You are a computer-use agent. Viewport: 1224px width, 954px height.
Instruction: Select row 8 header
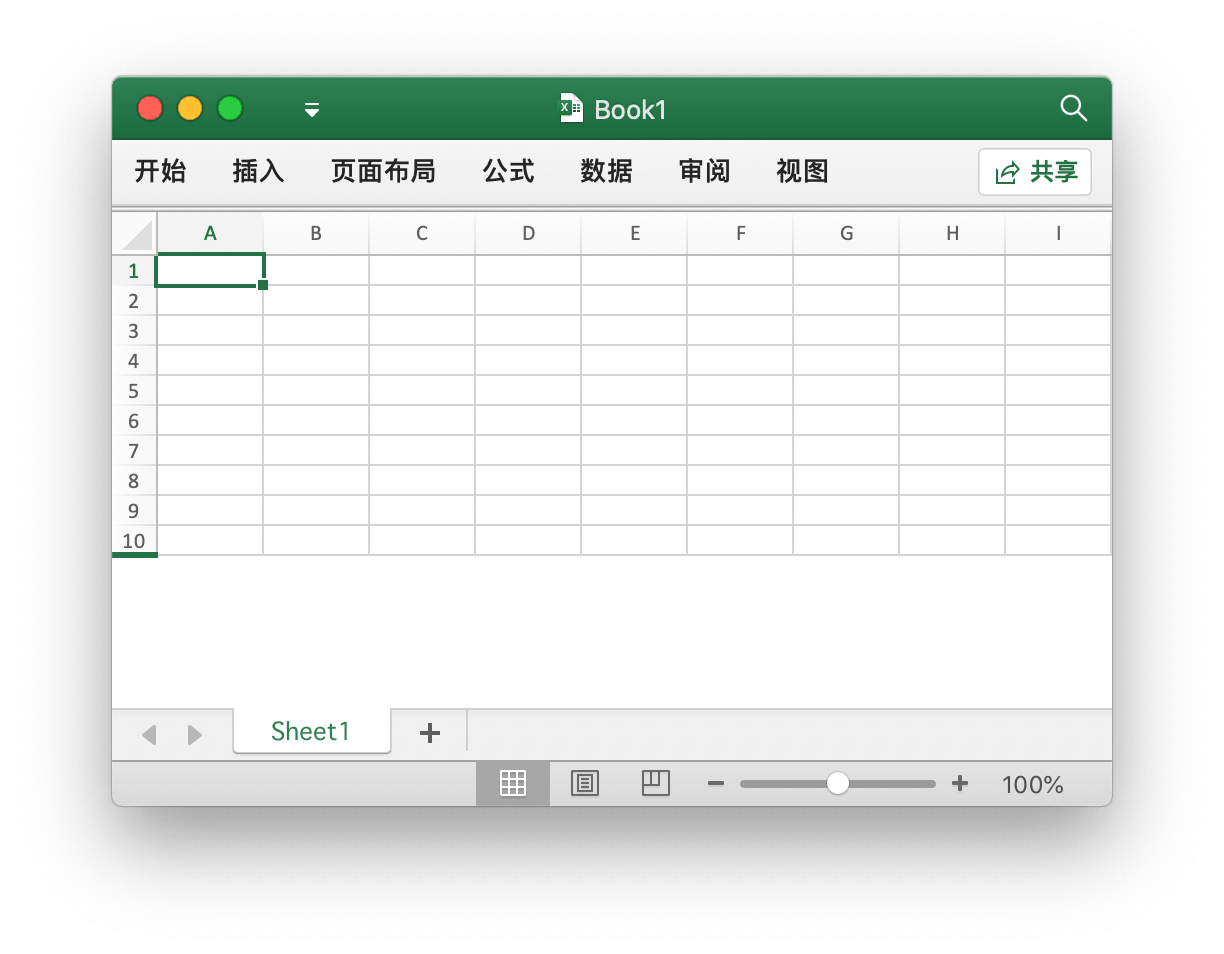(134, 480)
